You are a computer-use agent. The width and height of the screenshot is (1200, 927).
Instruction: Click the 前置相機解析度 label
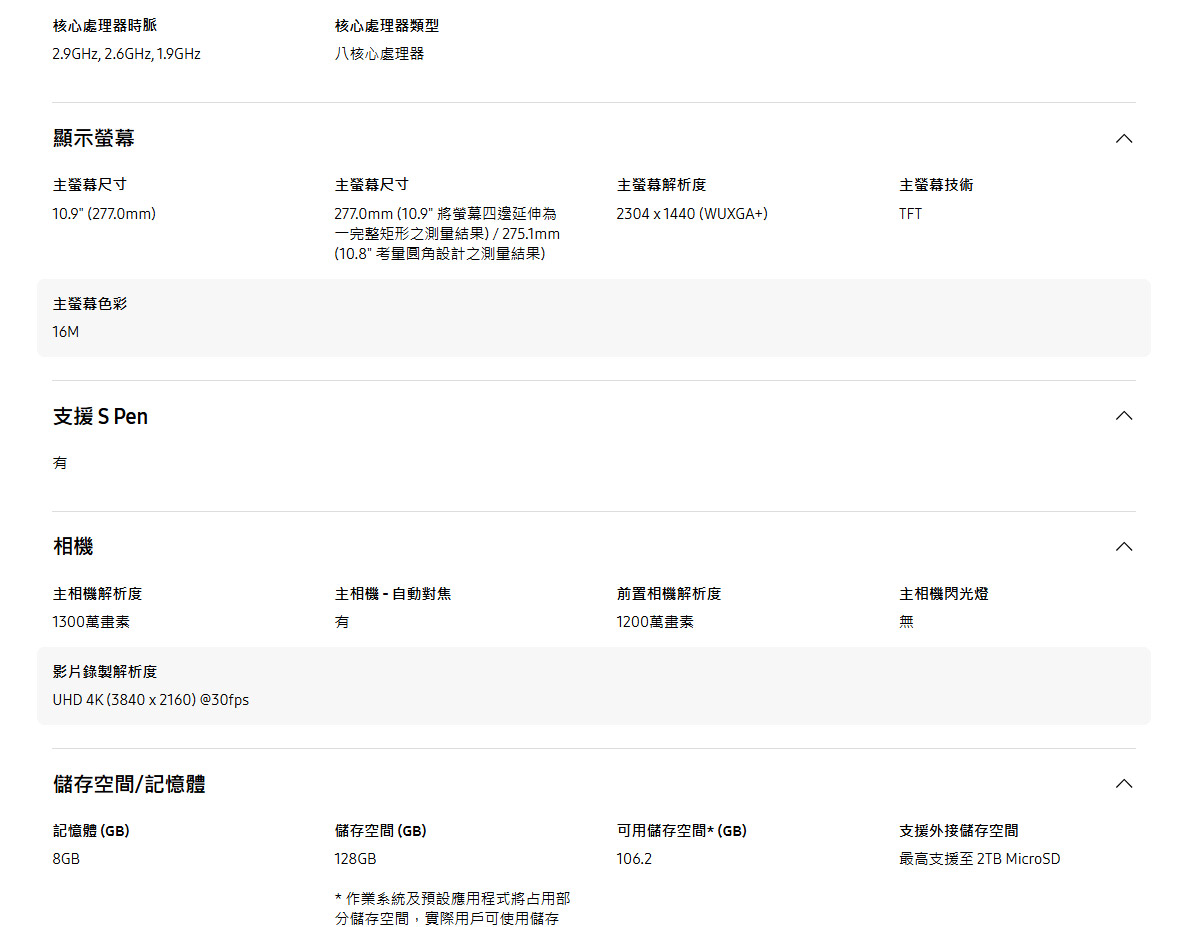tap(668, 594)
